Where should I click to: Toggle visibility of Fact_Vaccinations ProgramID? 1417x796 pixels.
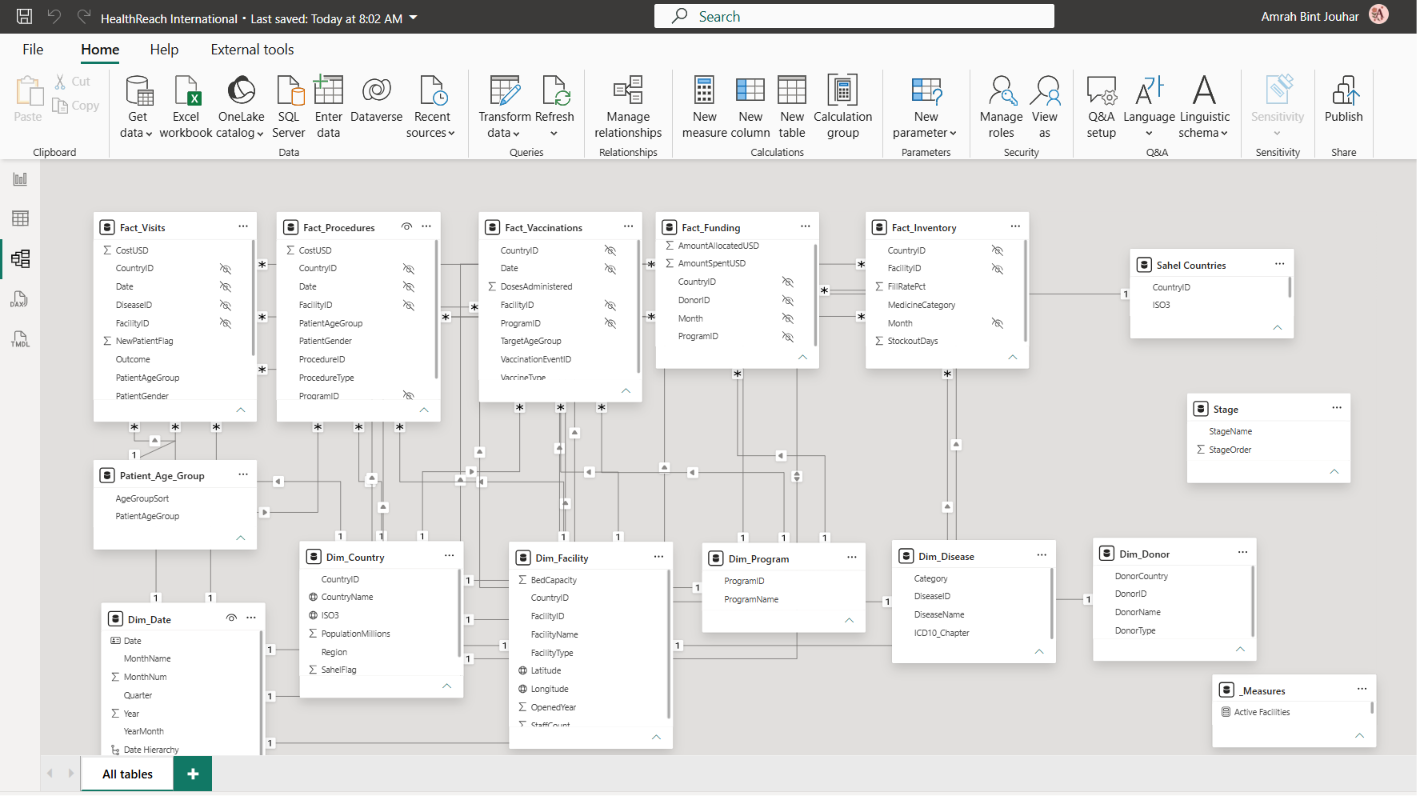click(x=610, y=323)
